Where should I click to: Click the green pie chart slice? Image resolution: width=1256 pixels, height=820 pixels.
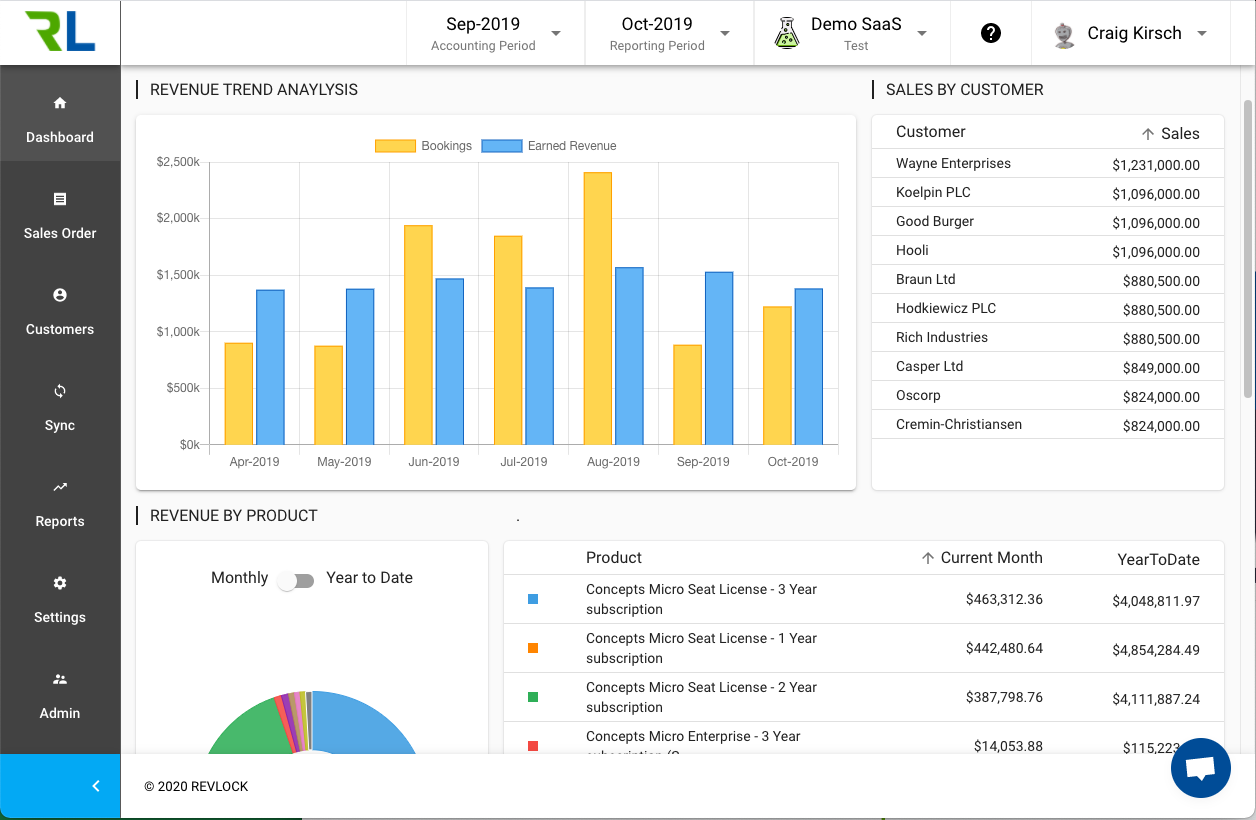pyautogui.click(x=250, y=725)
